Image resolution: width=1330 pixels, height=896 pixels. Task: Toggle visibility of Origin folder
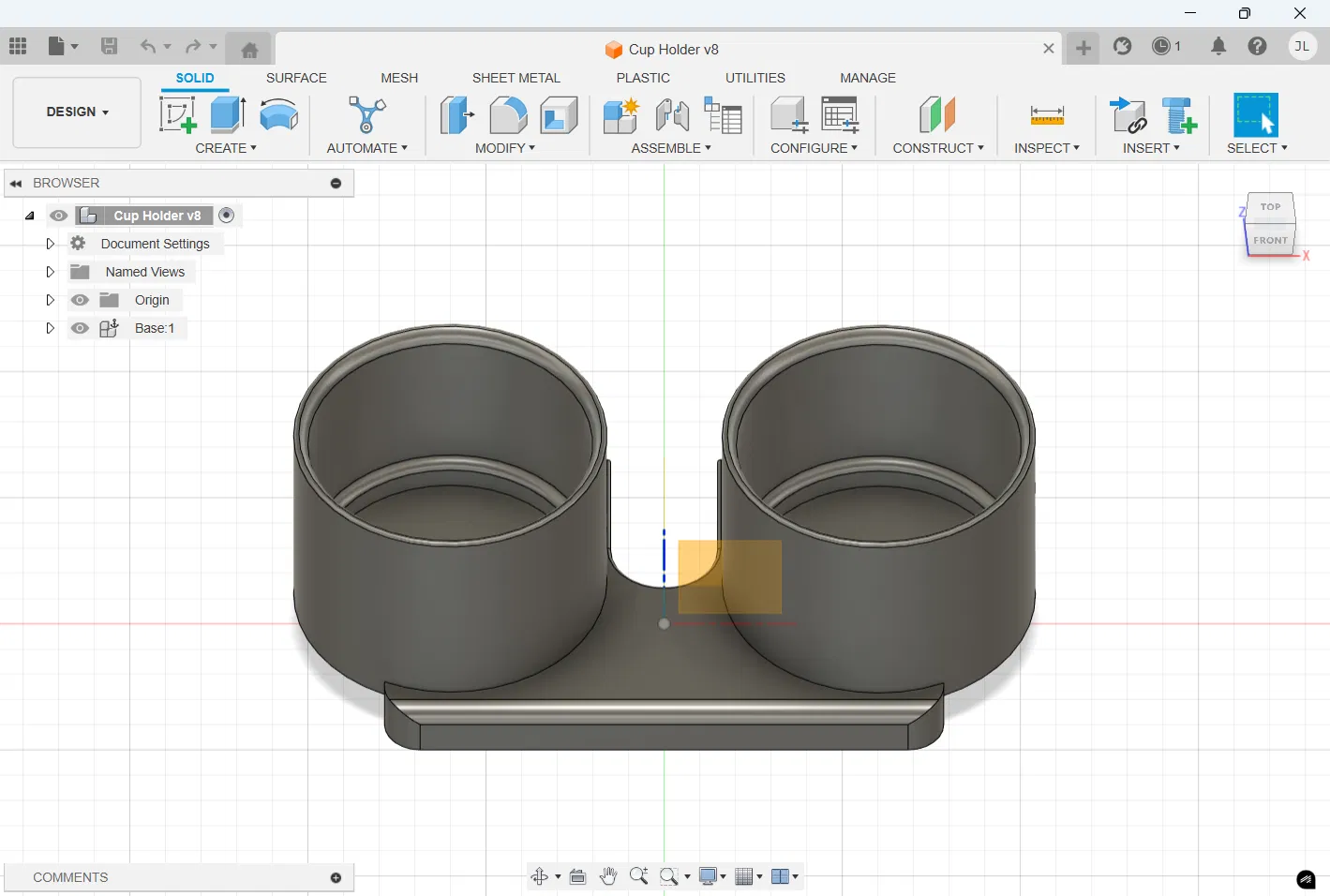(81, 300)
